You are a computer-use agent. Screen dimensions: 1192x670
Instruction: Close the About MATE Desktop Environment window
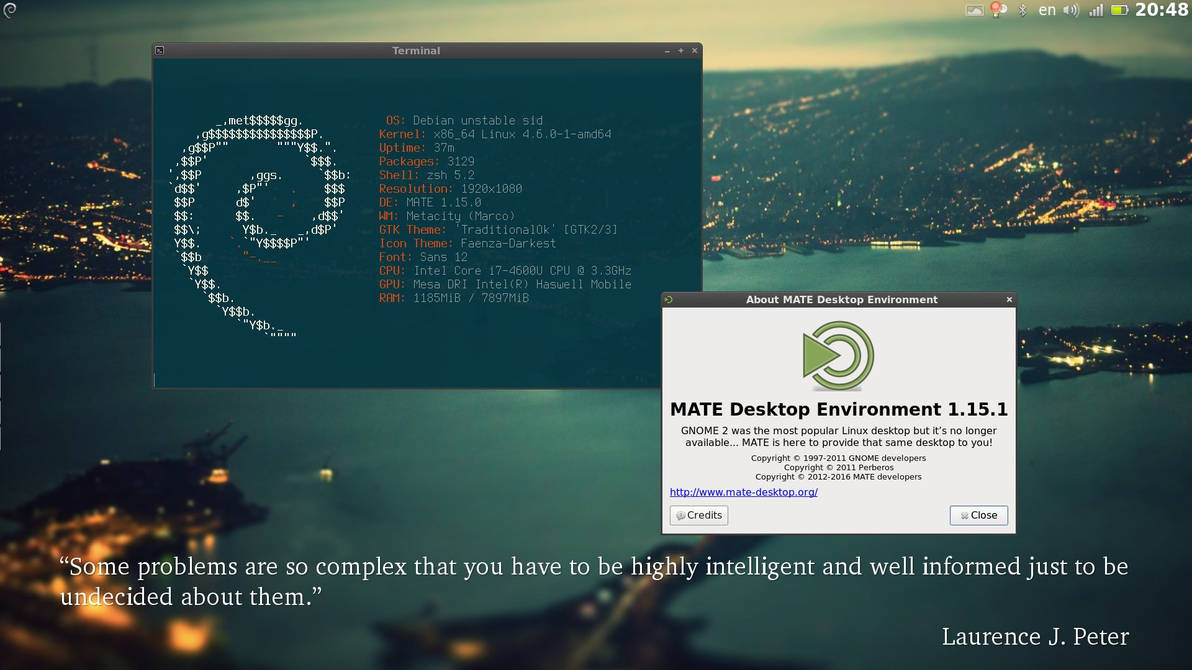point(1009,300)
